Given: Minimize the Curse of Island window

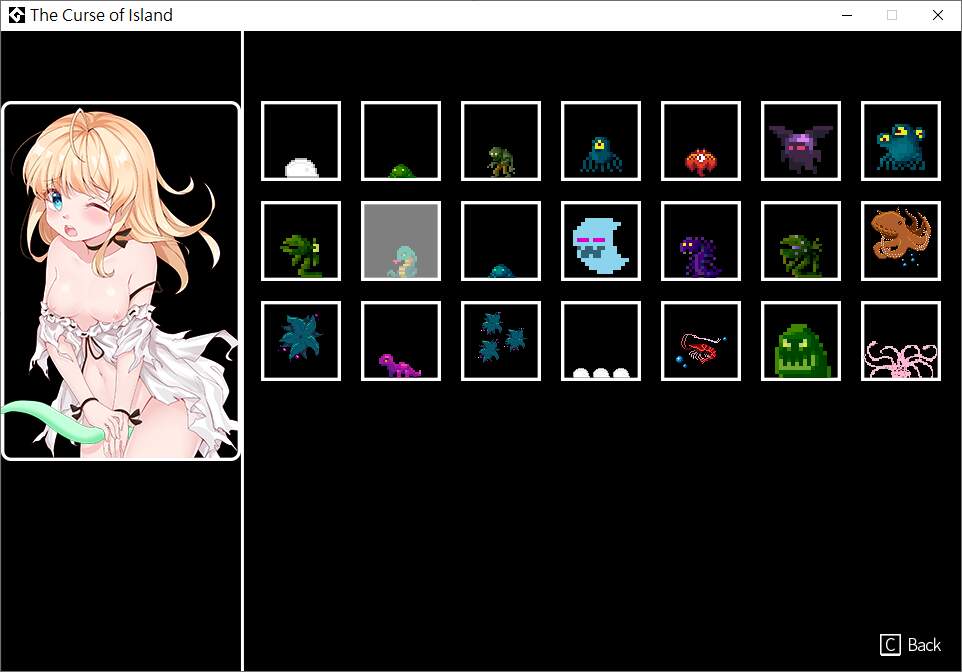Looking at the screenshot, I should click(x=847, y=15).
